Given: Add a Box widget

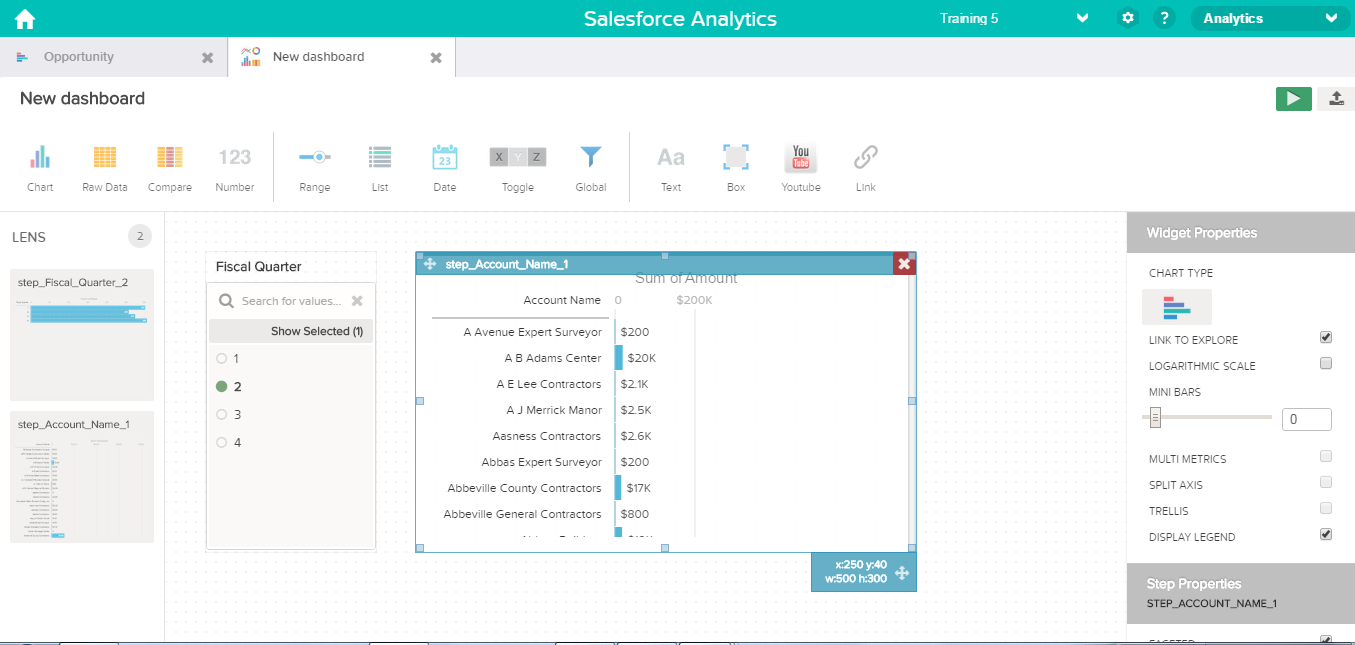Looking at the screenshot, I should [736, 168].
